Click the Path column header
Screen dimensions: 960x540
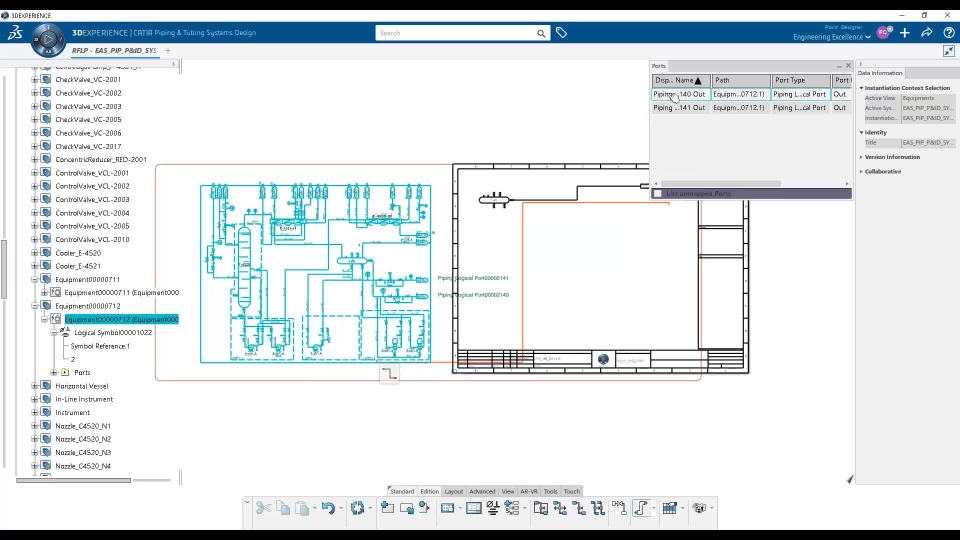(741, 80)
